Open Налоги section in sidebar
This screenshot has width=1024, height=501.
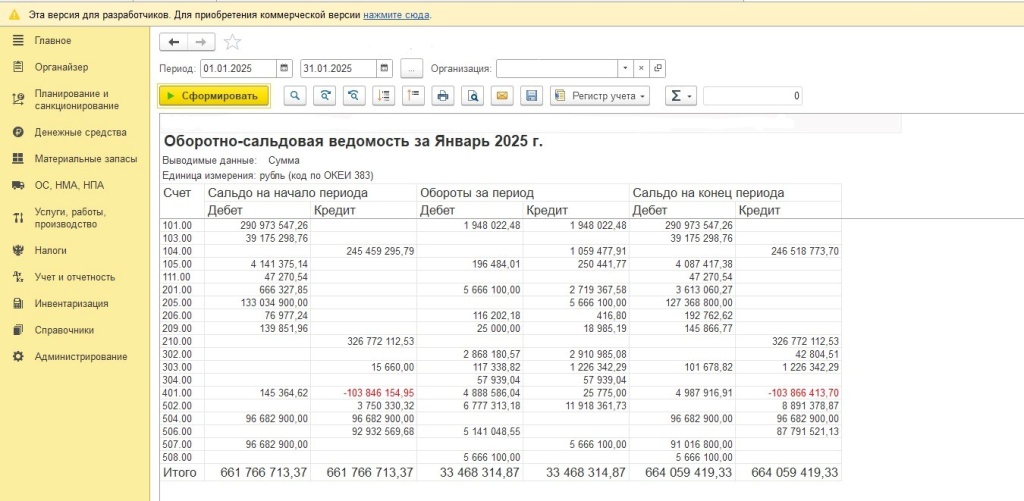50,250
